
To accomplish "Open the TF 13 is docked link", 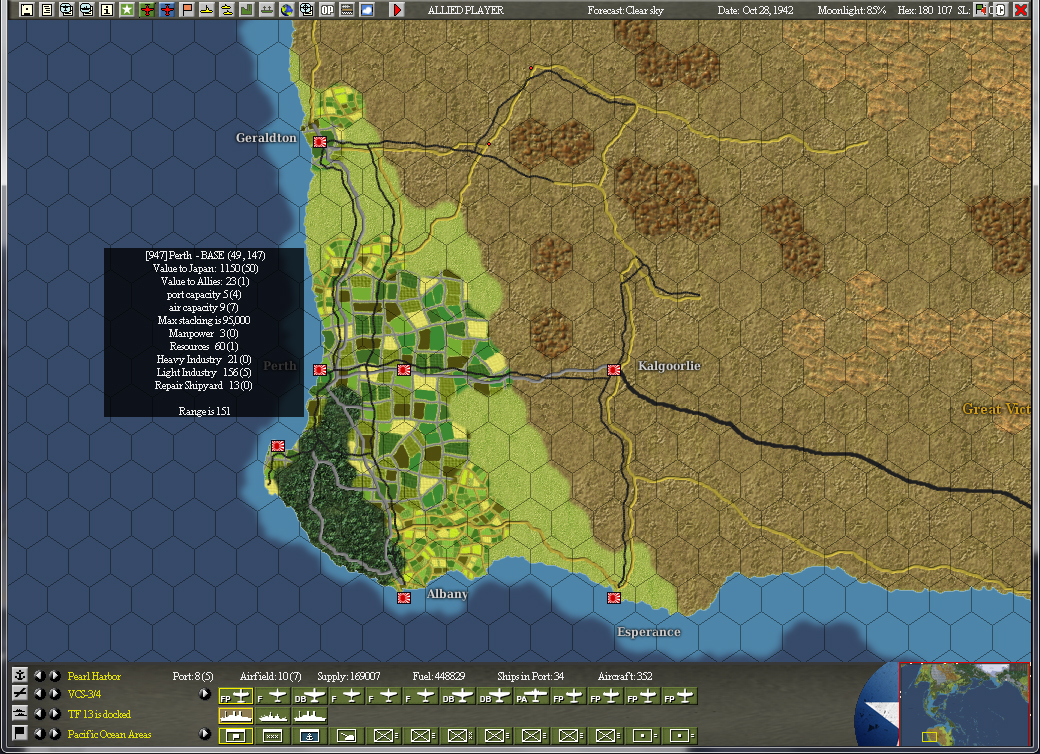I will [x=99, y=714].
